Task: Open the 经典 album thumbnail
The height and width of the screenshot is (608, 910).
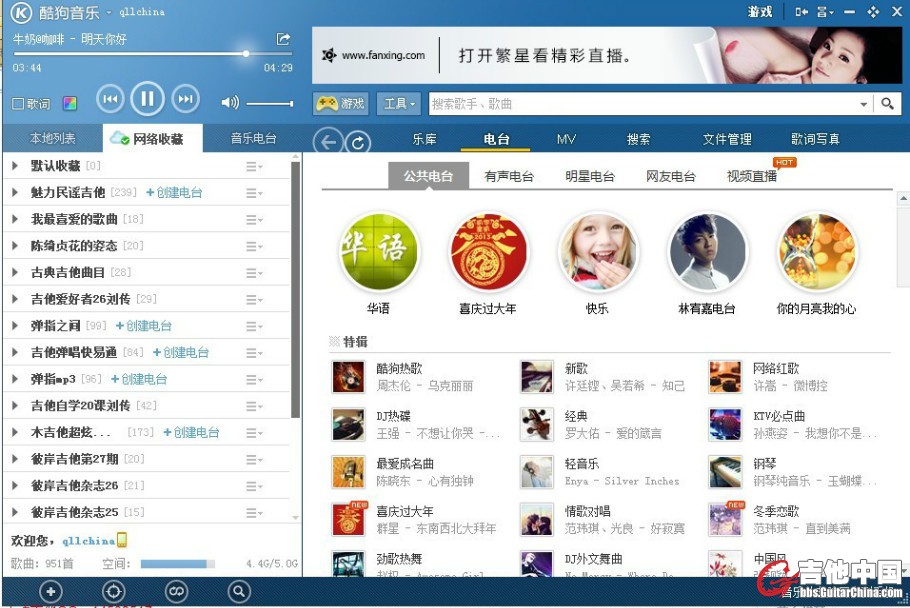Action: click(x=536, y=424)
